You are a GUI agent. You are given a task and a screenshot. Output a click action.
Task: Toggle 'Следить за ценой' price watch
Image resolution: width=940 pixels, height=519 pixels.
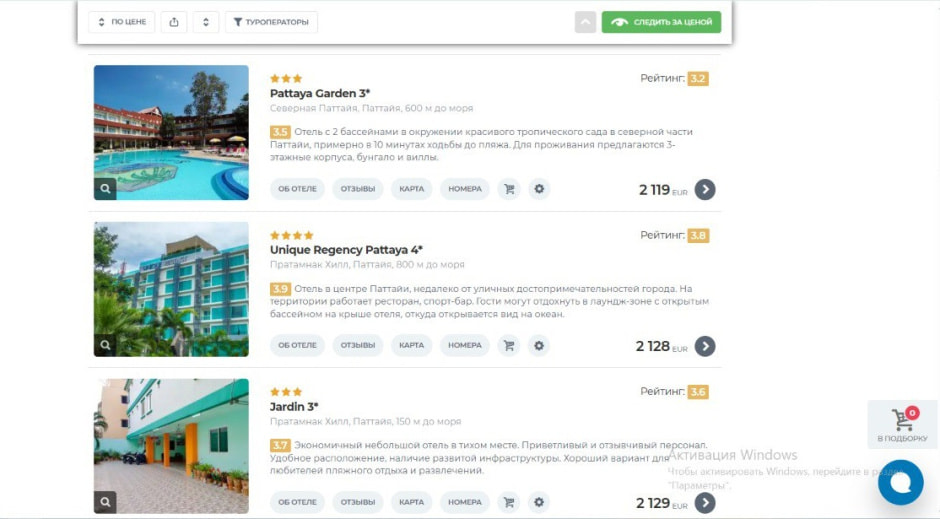[x=661, y=22]
